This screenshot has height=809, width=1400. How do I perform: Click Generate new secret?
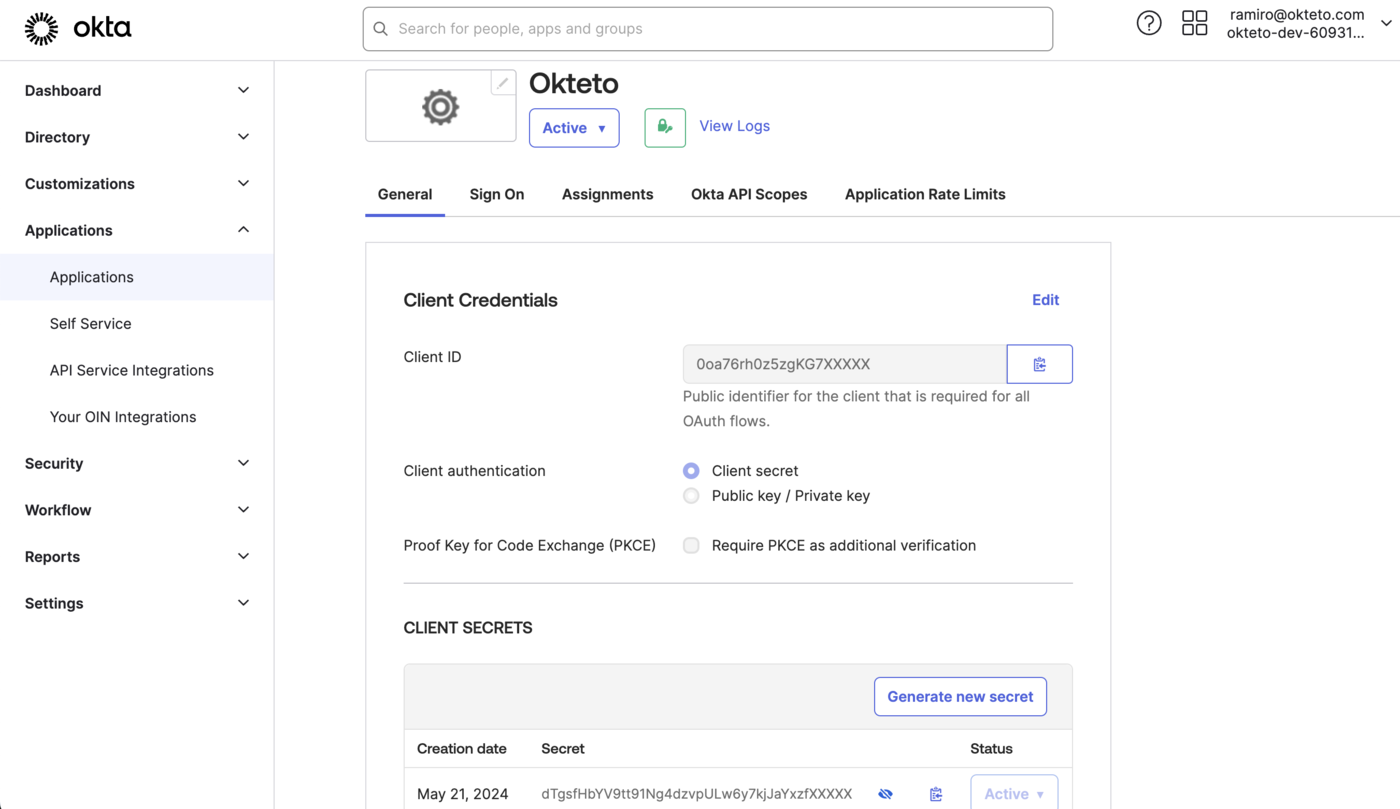[960, 696]
